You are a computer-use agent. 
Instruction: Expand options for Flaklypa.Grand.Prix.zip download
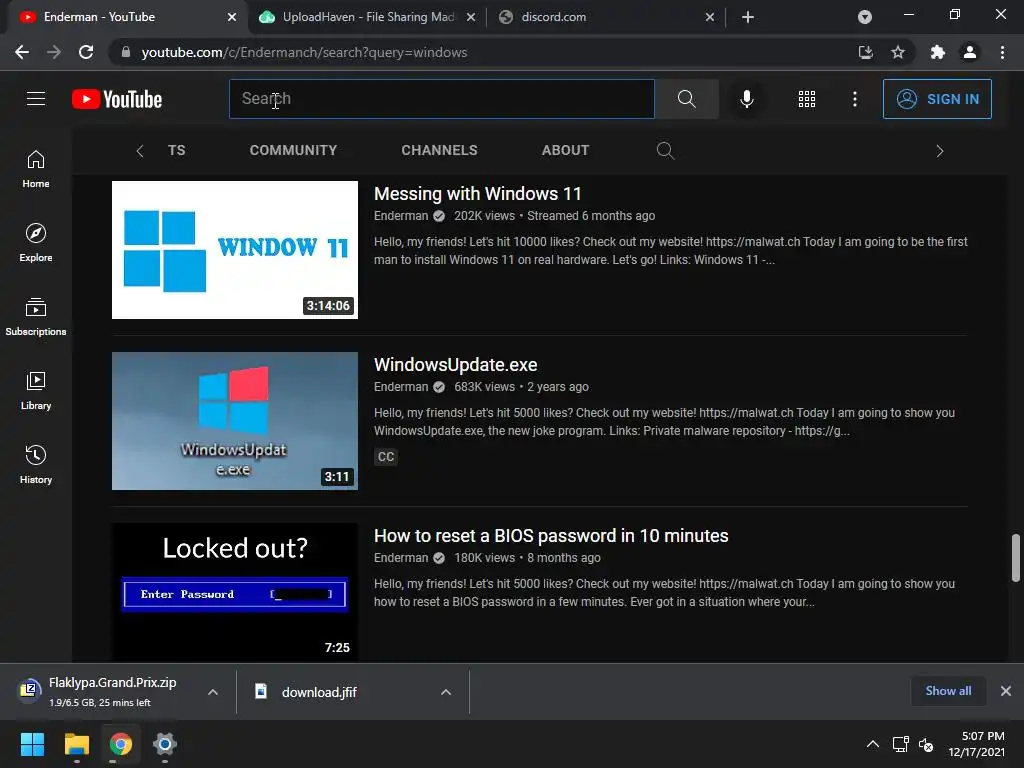(x=212, y=692)
